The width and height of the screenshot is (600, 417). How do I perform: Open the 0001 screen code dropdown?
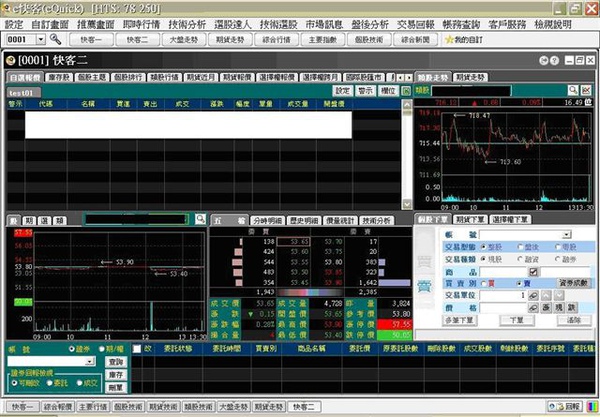(41, 39)
